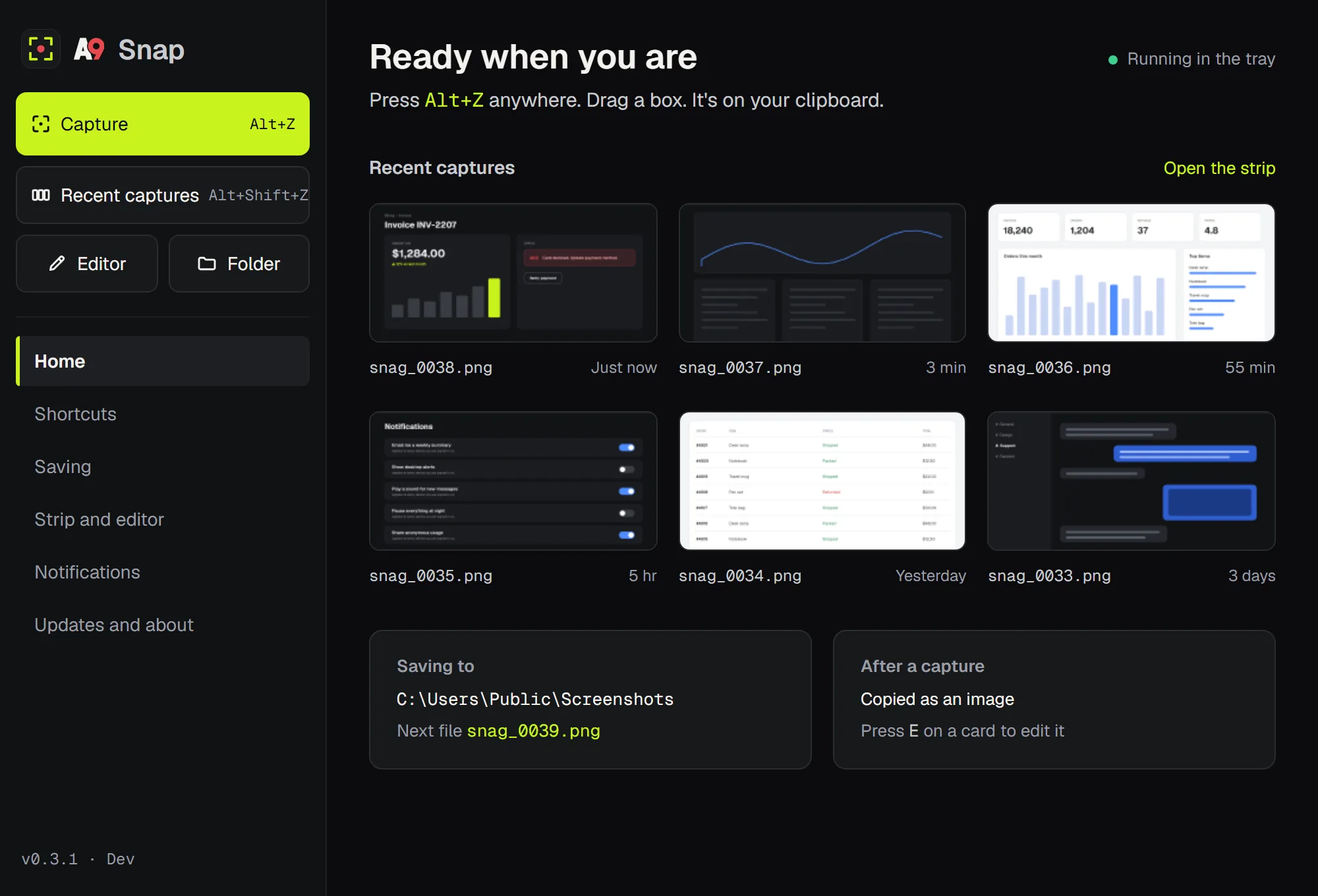This screenshot has height=896, width=1318.
Task: Click the pencil icon on the Editor button
Action: [x=57, y=264]
